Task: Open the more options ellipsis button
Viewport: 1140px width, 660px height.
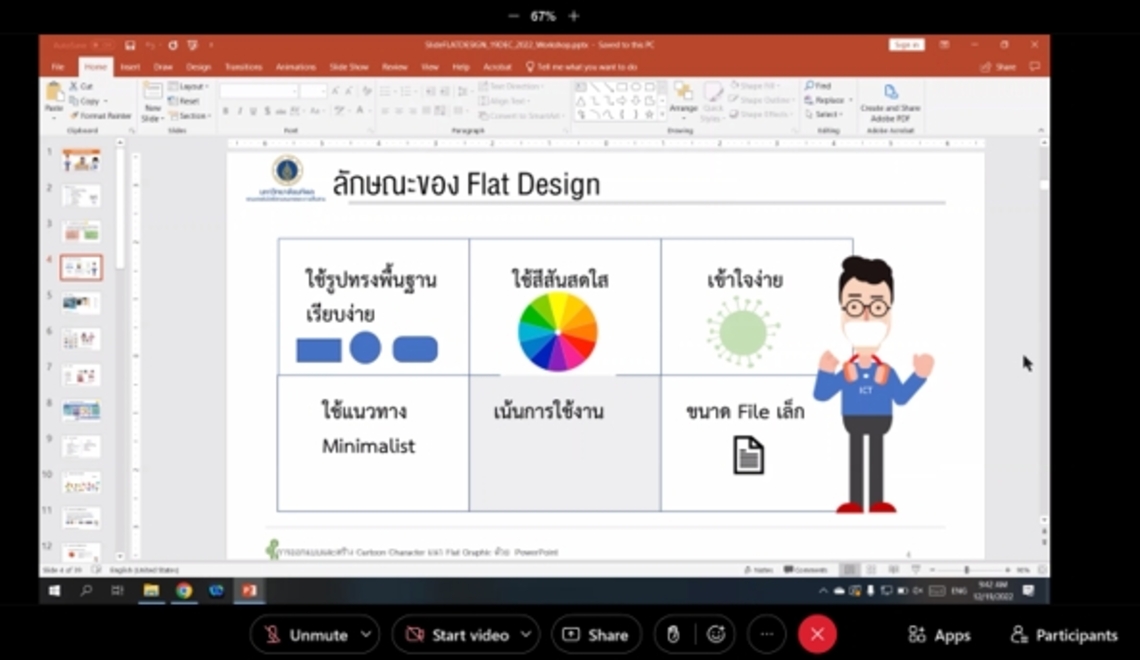Action: 766,635
